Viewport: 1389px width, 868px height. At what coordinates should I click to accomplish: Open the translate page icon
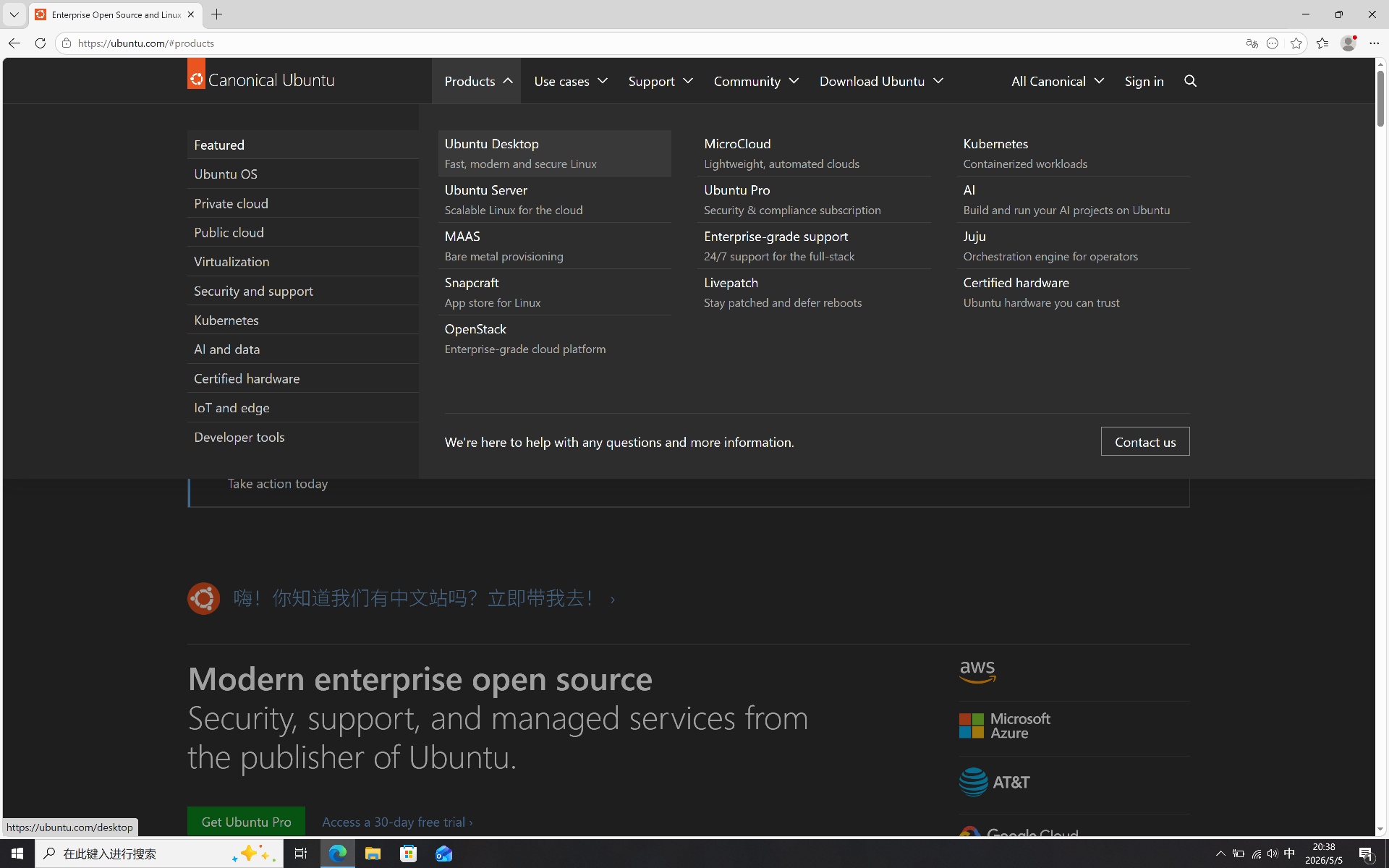1252,43
